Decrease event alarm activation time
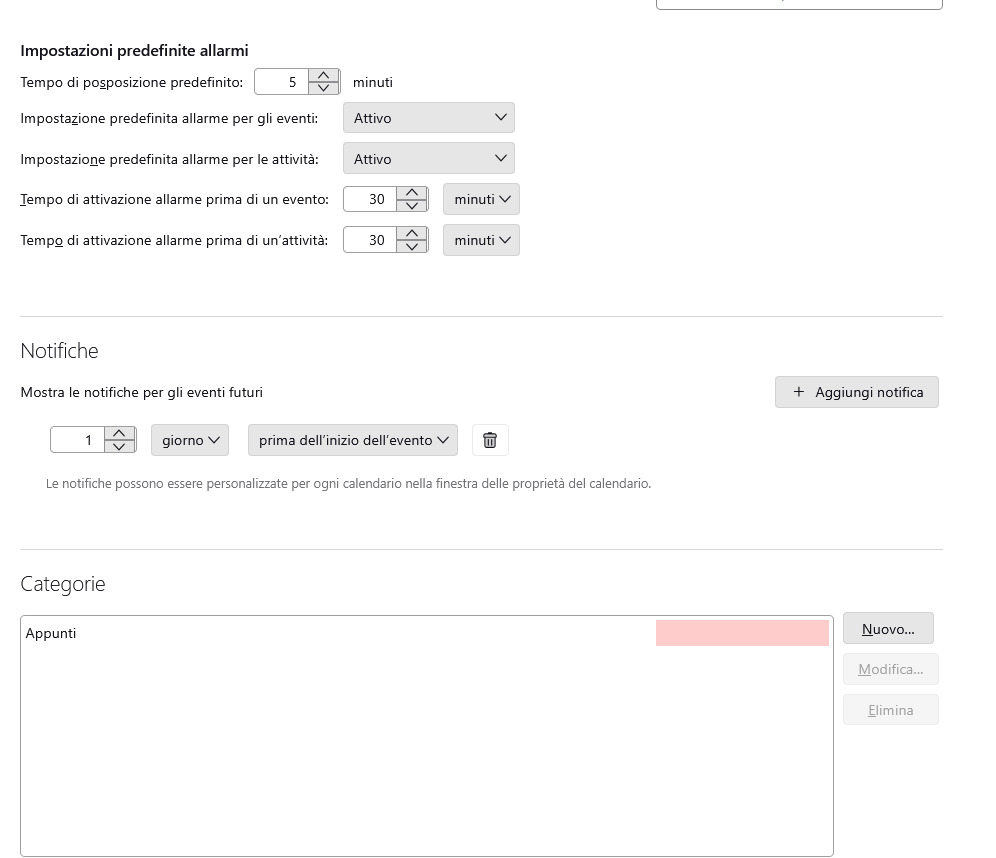This screenshot has height=858, width=996. [412, 206]
